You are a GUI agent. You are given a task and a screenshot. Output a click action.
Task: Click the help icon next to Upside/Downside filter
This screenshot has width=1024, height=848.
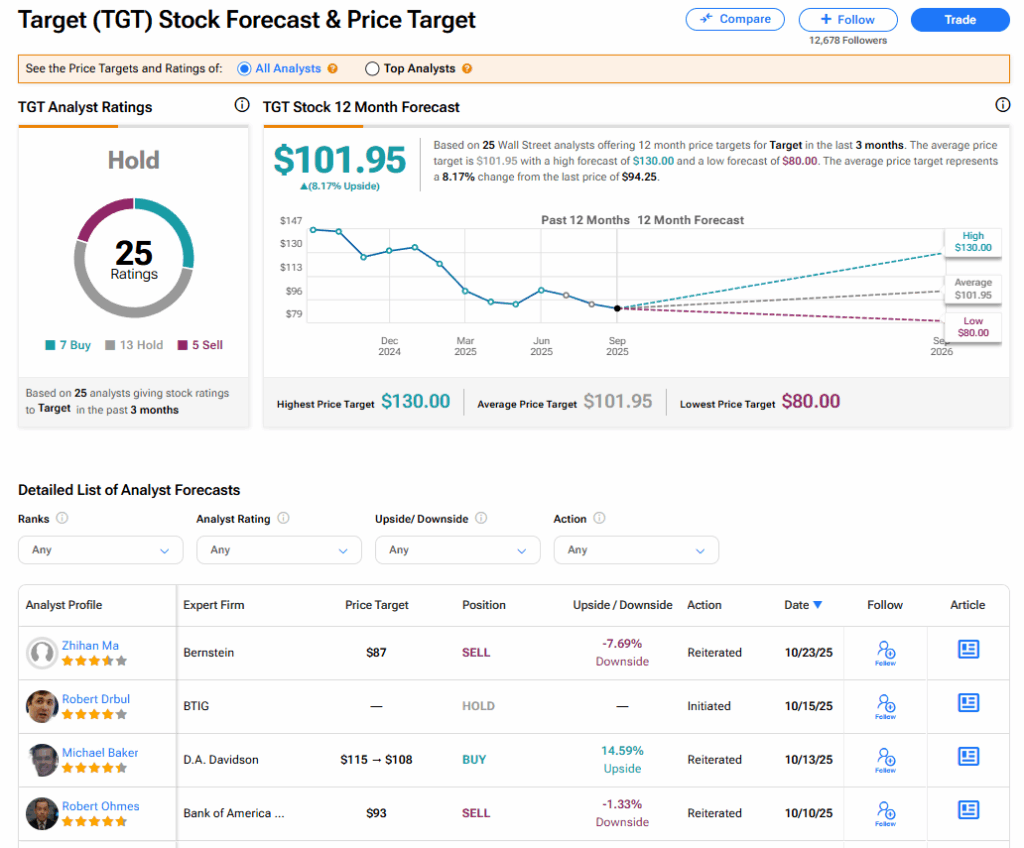click(x=481, y=518)
